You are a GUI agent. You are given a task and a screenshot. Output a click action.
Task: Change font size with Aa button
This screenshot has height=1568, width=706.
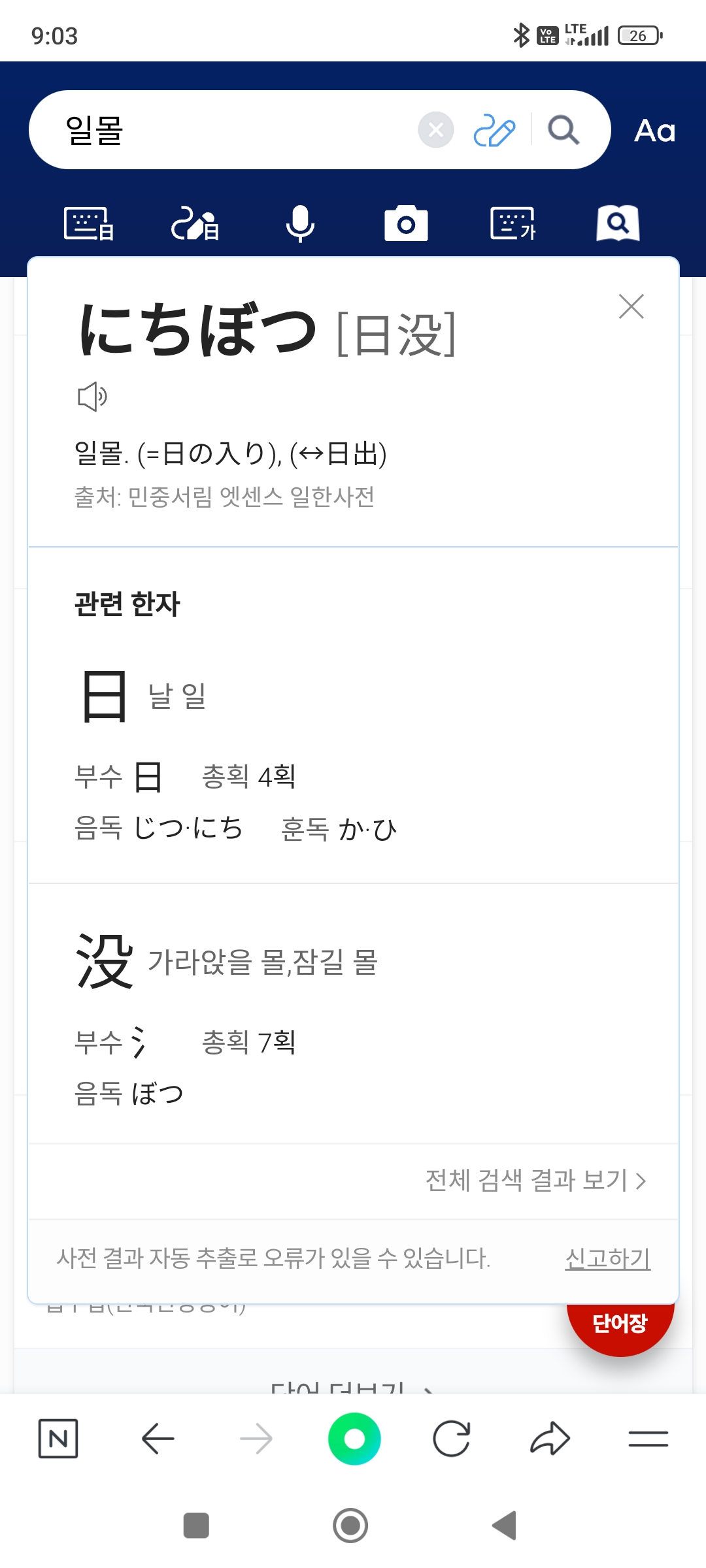coord(654,131)
